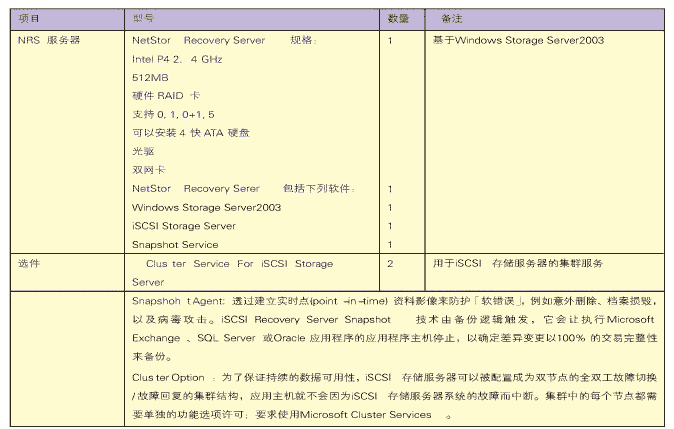The height and width of the screenshot is (429, 674).
Task: Select the Snapshot Service entry
Action: pos(174,244)
